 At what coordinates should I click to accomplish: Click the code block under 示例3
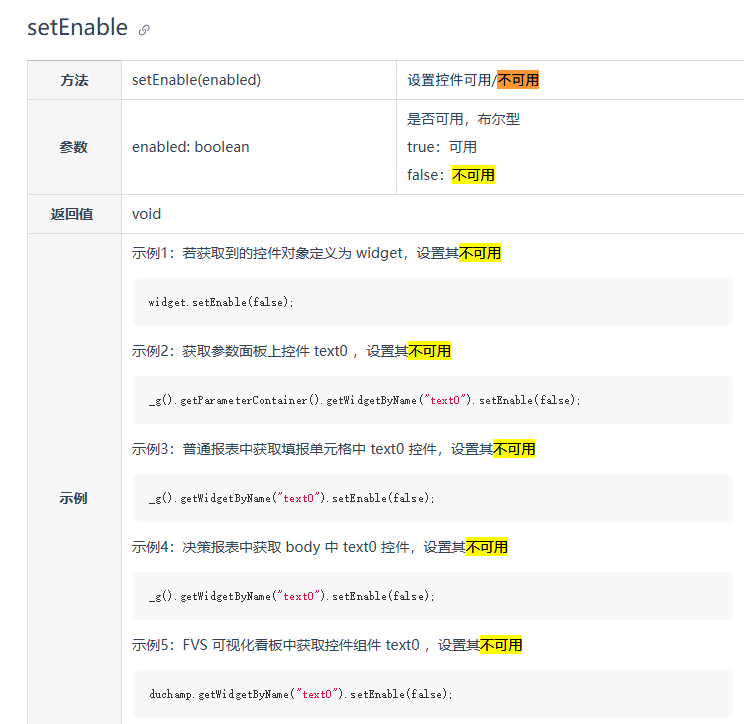[432, 498]
